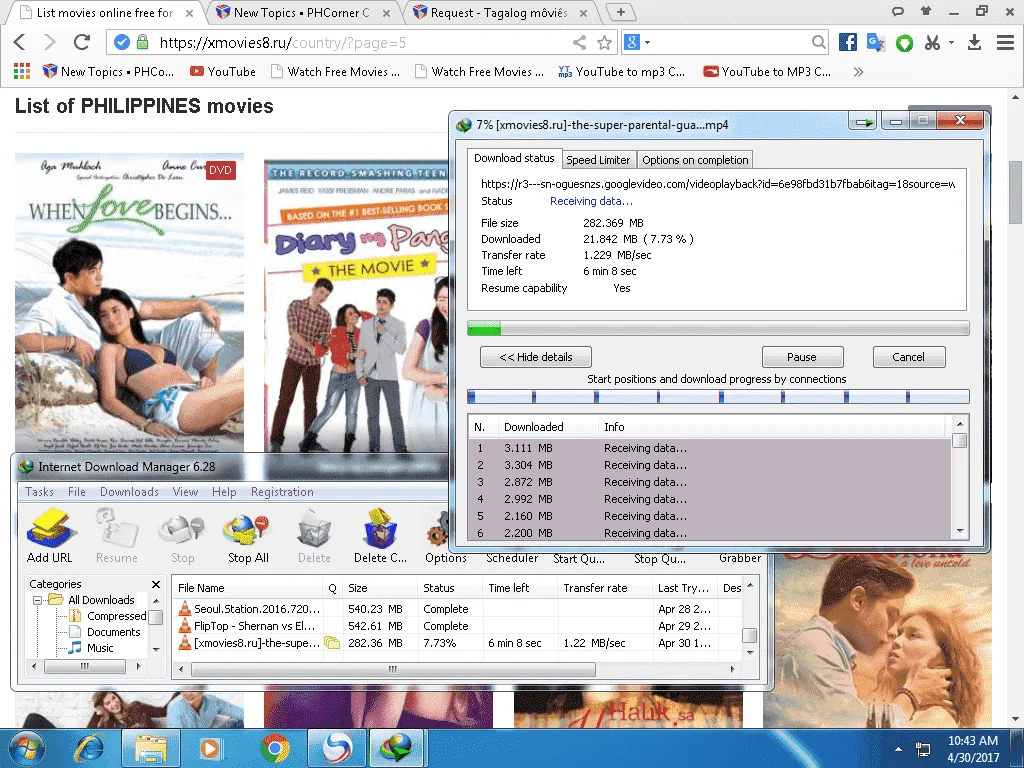This screenshot has height=768, width=1024.
Task: Click the Add URL icon in IDM
Action: pyautogui.click(x=49, y=537)
